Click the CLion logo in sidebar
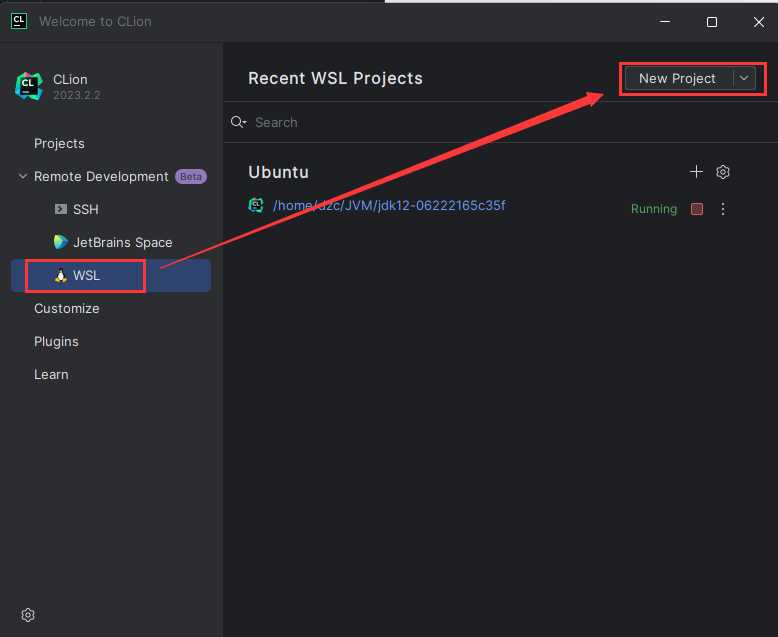Image resolution: width=778 pixels, height=637 pixels. point(29,86)
